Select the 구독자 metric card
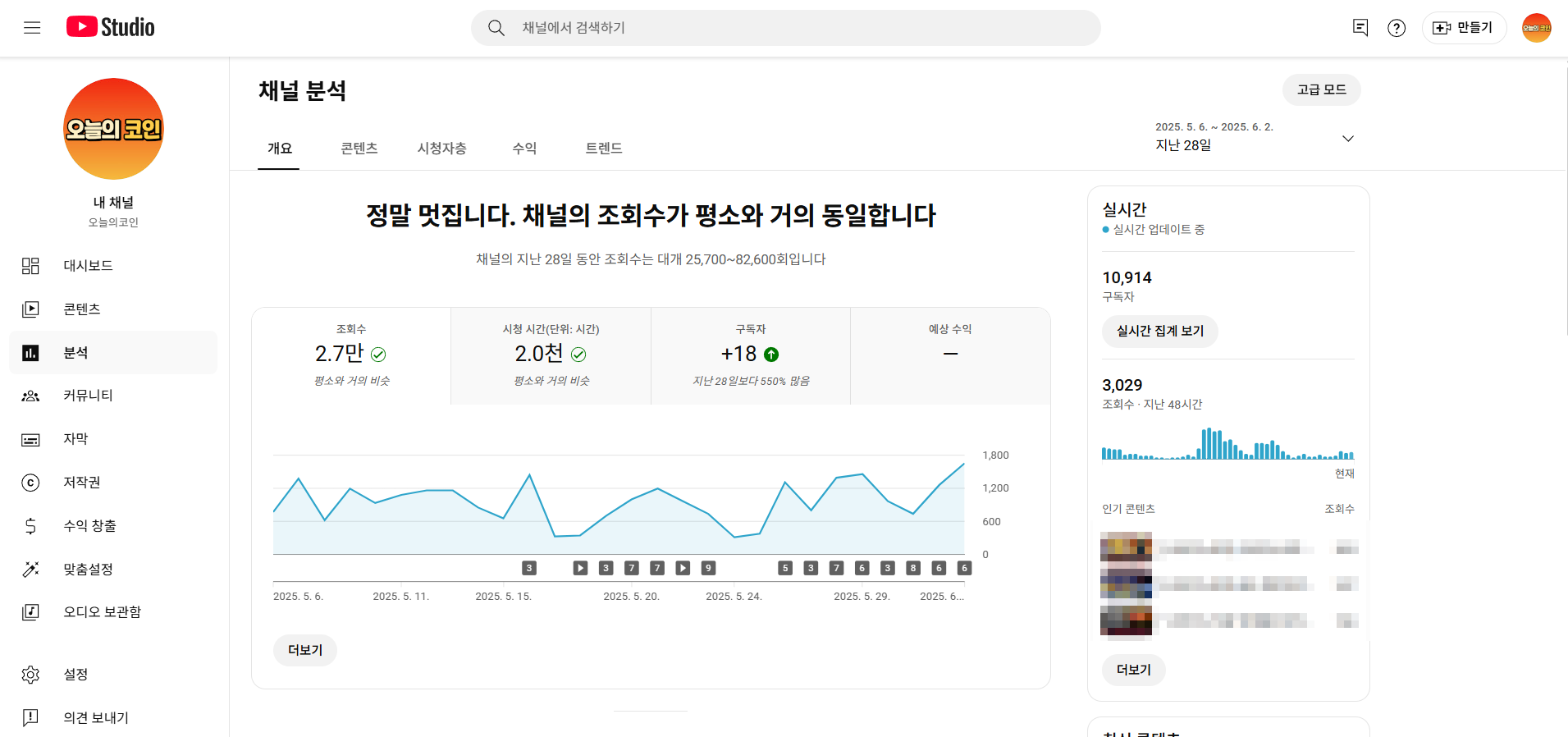This screenshot has height=737, width=1568. [750, 355]
